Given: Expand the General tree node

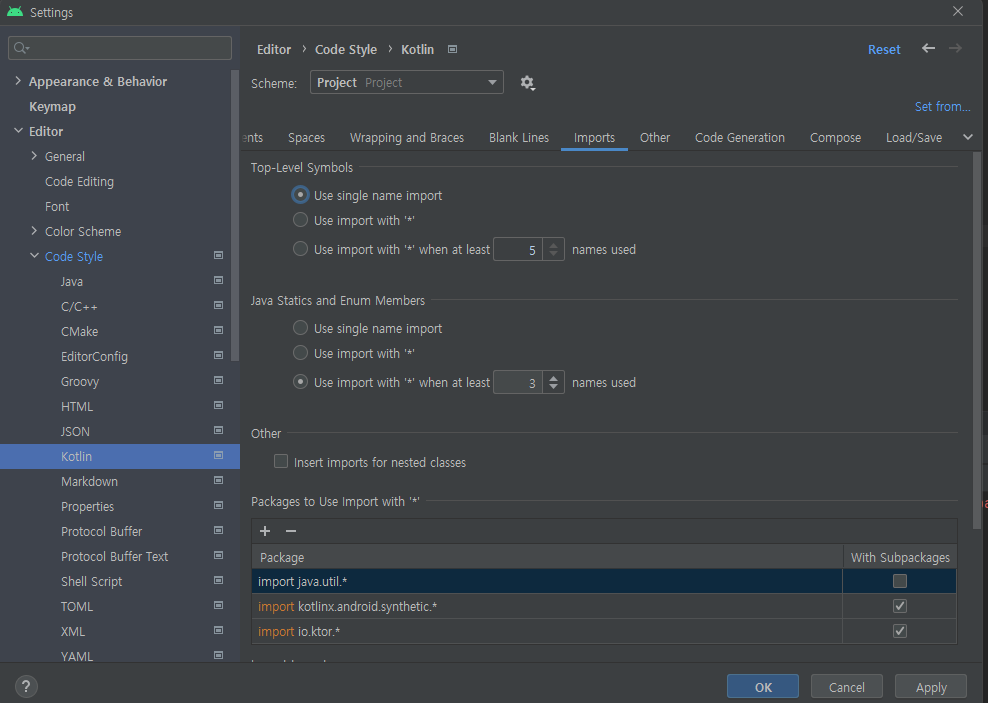Looking at the screenshot, I should [34, 156].
